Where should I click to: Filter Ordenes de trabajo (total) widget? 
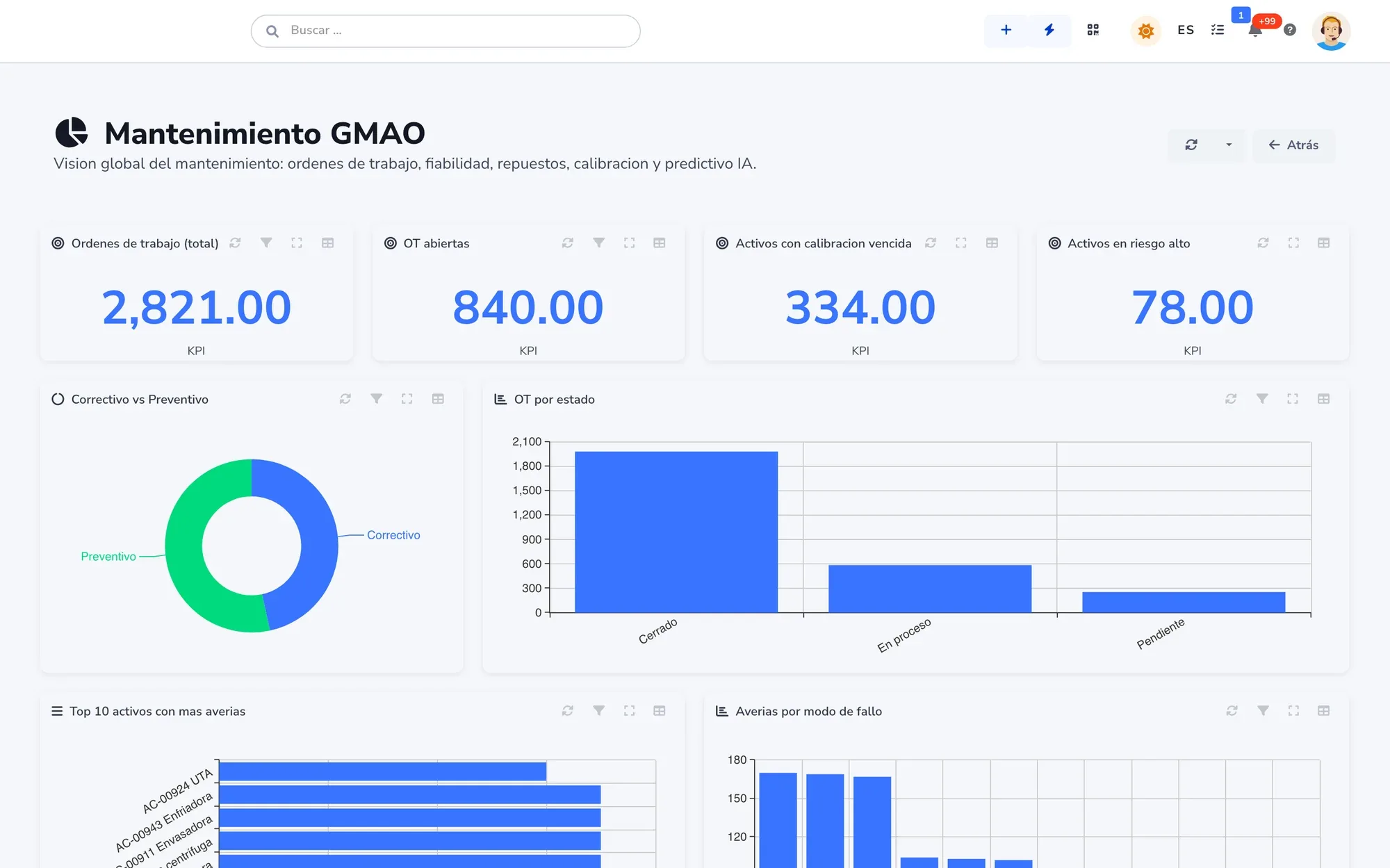[x=266, y=243]
